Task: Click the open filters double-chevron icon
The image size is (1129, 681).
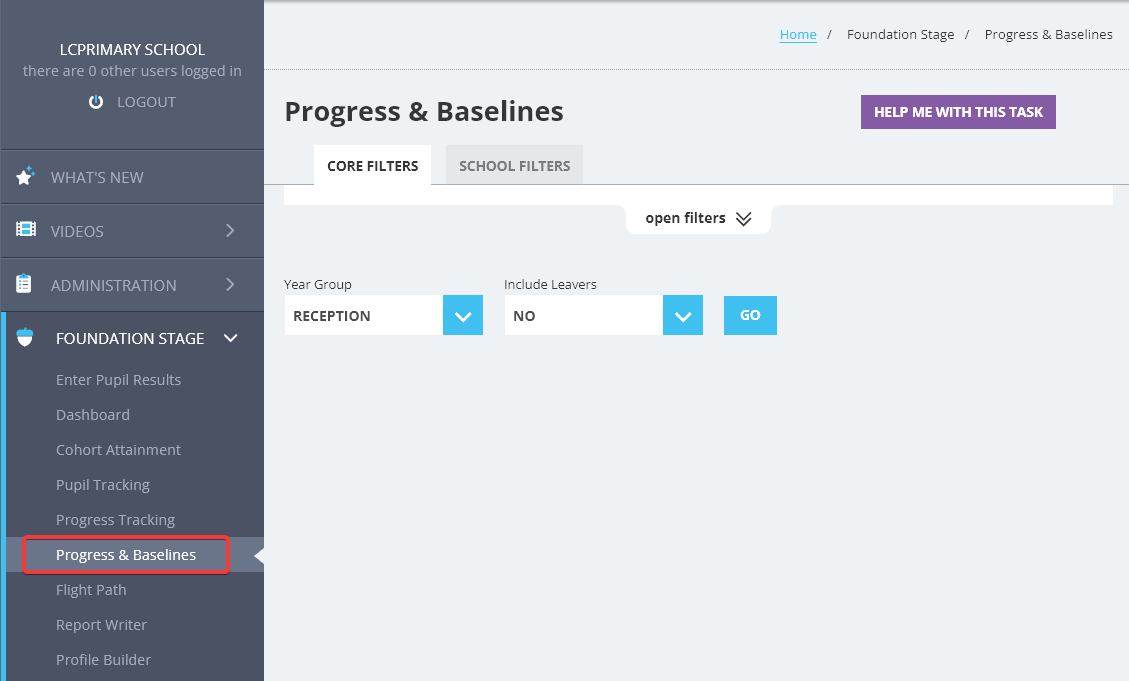Action: pyautogui.click(x=744, y=219)
